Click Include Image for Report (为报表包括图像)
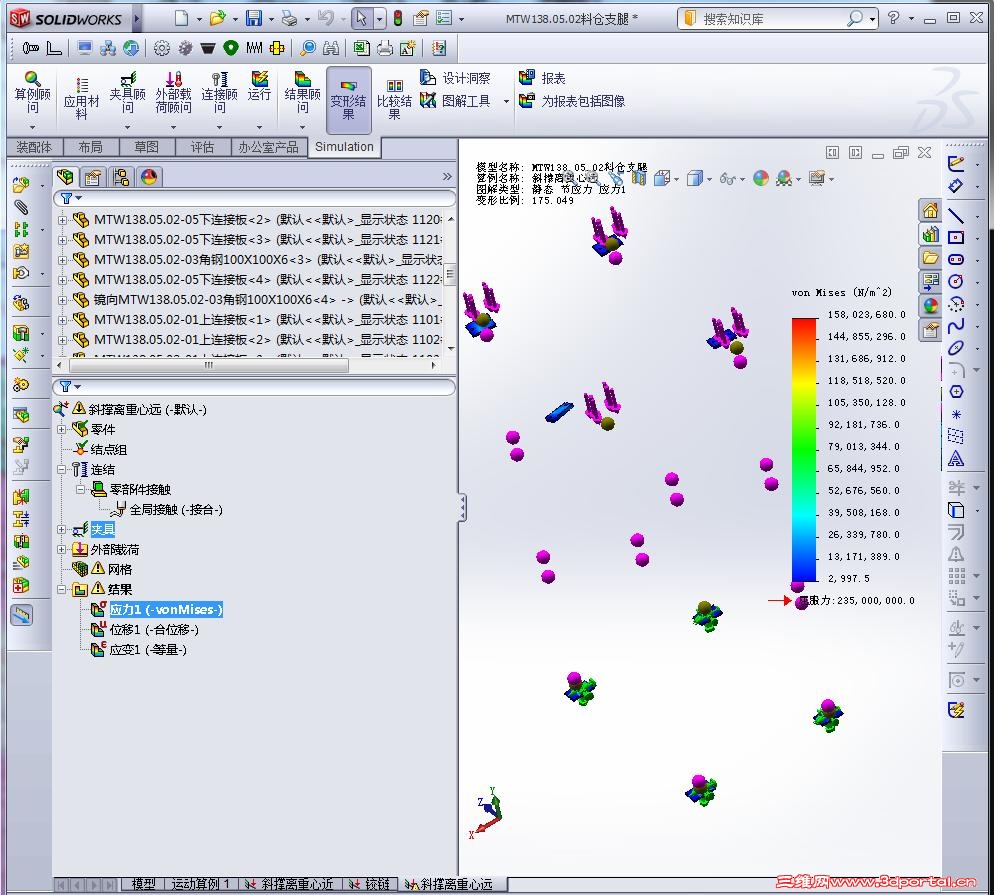 coord(572,100)
